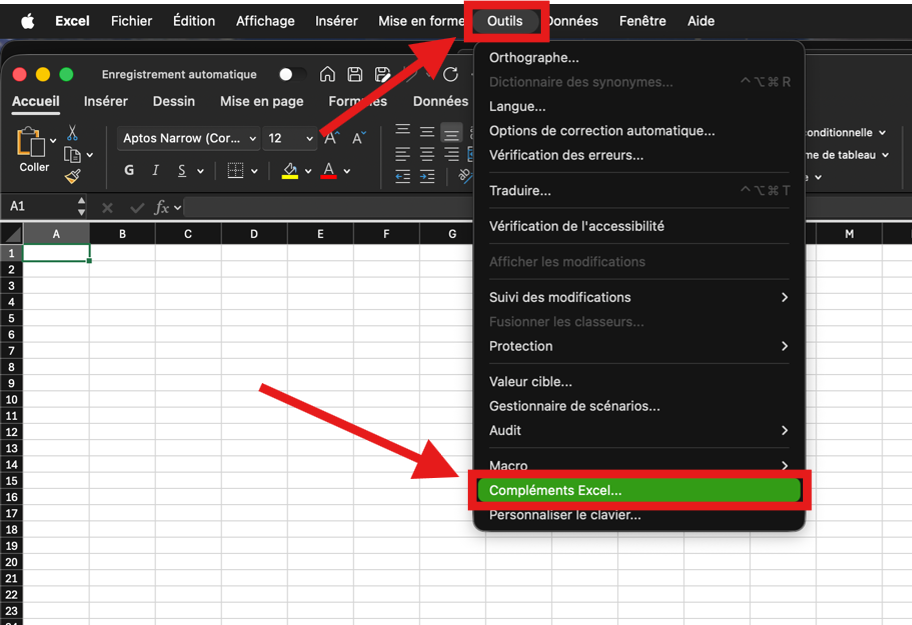Click the Decrease Indent icon
The width and height of the screenshot is (912, 625).
pyautogui.click(x=402, y=177)
